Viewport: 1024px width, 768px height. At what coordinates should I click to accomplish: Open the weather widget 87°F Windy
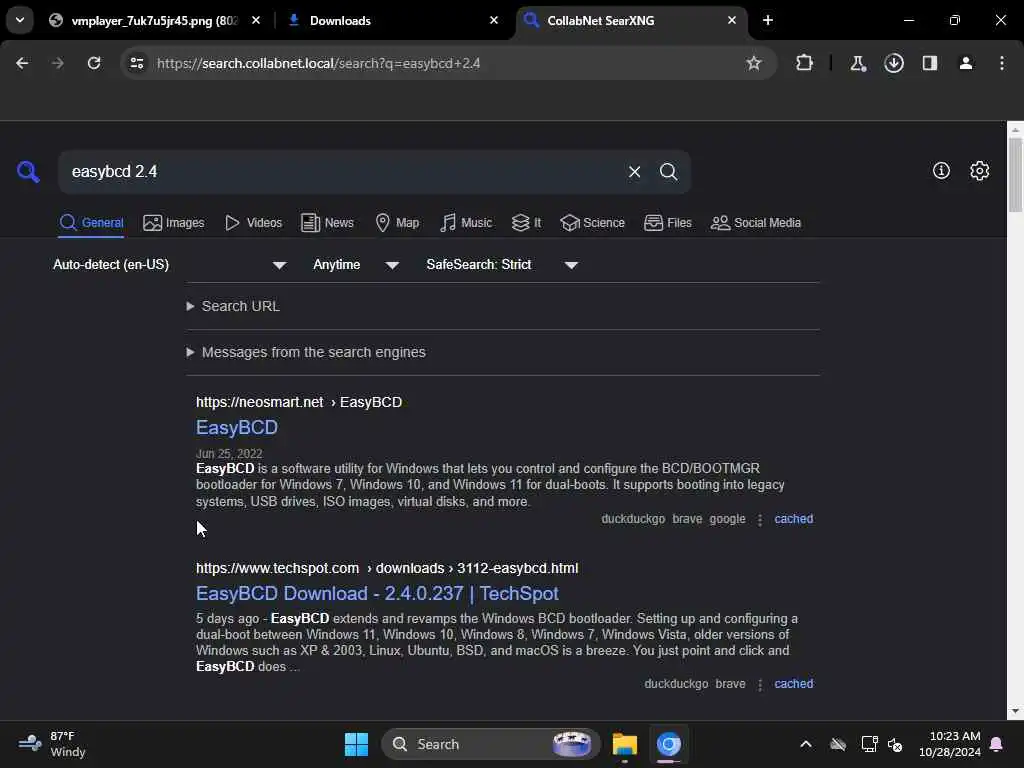52,744
